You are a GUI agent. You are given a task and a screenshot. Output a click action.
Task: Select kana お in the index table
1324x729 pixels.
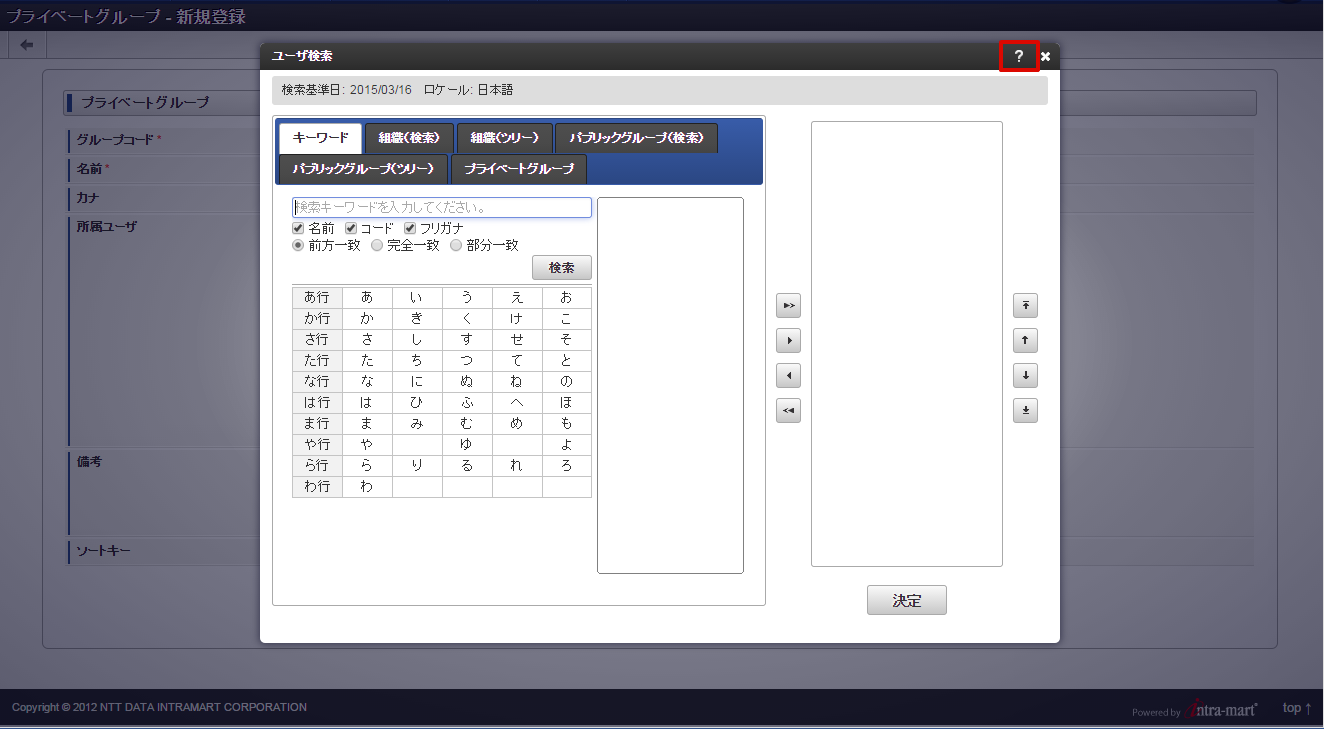click(x=567, y=298)
